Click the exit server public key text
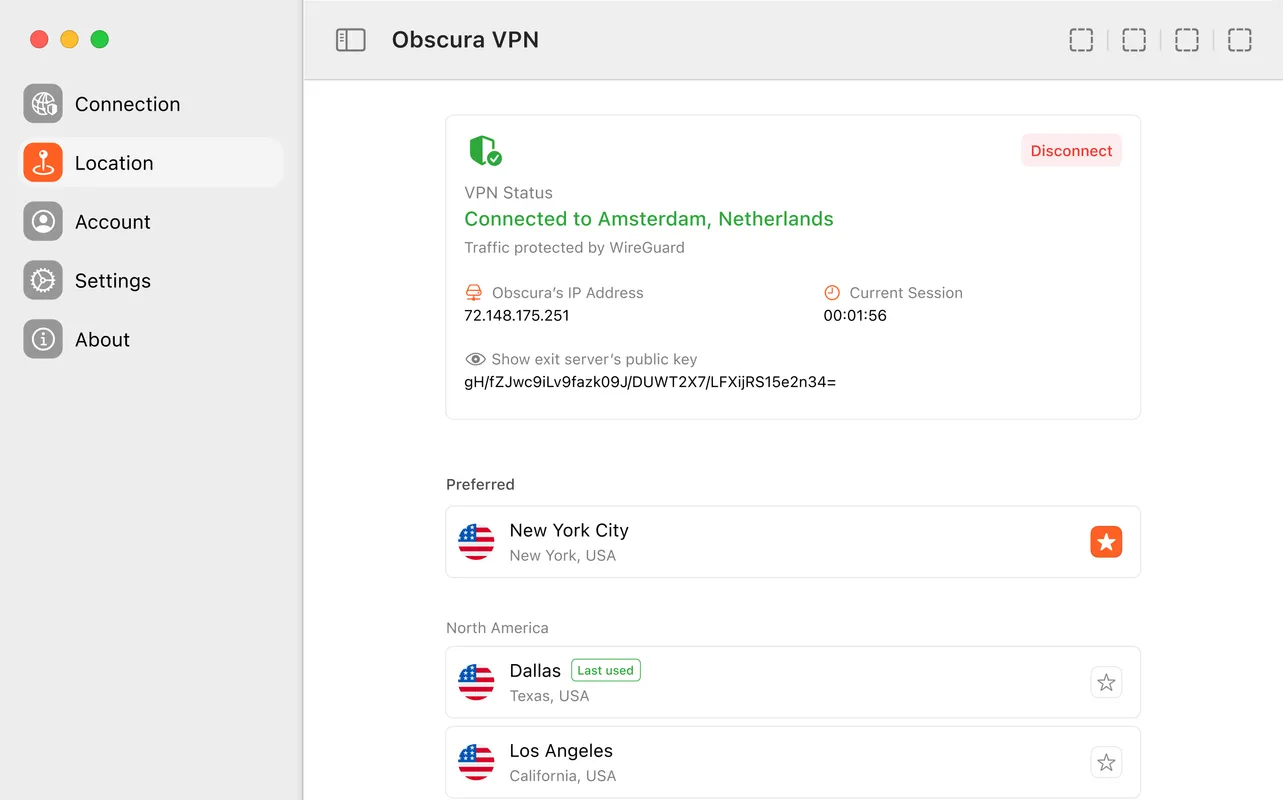The height and width of the screenshot is (800, 1283). point(650,381)
